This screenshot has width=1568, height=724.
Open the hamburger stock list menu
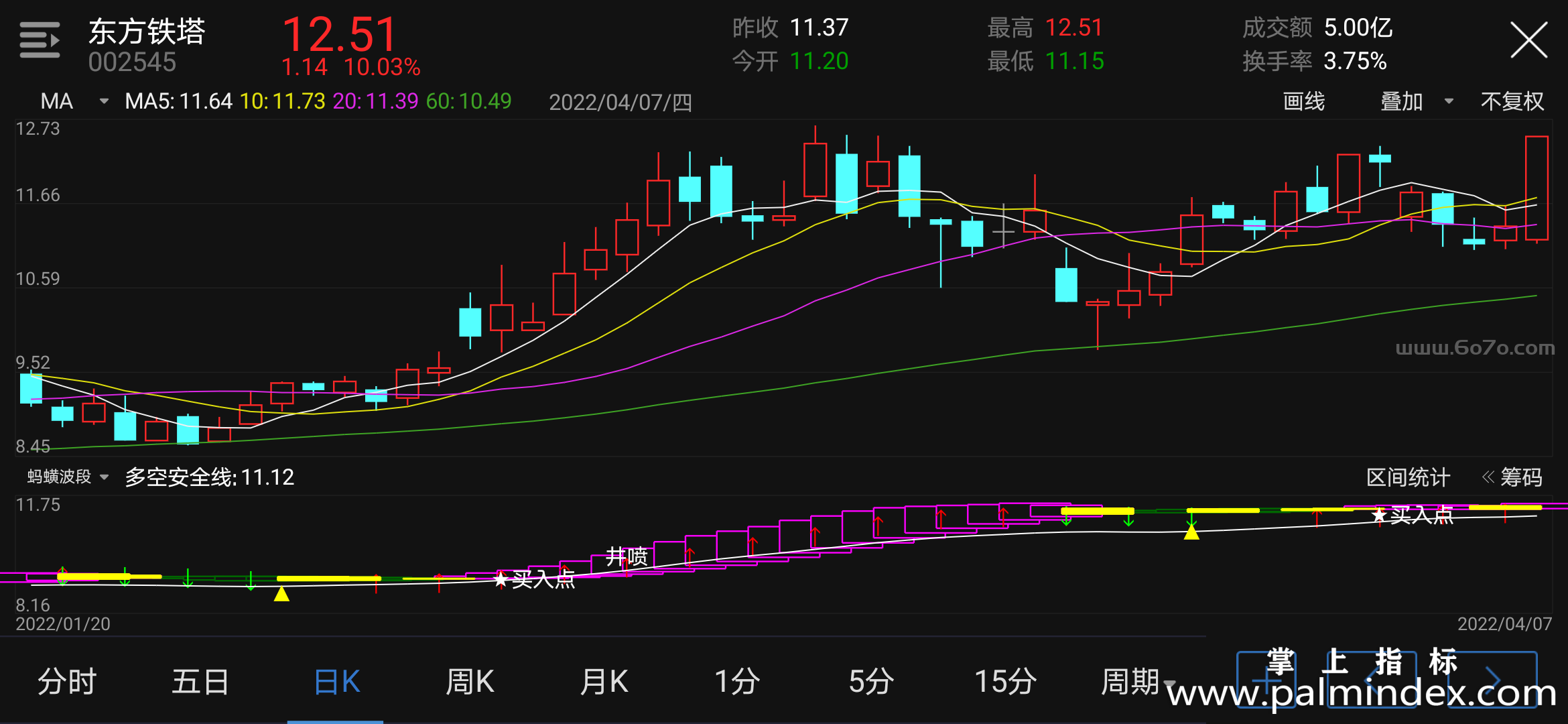tap(40, 40)
